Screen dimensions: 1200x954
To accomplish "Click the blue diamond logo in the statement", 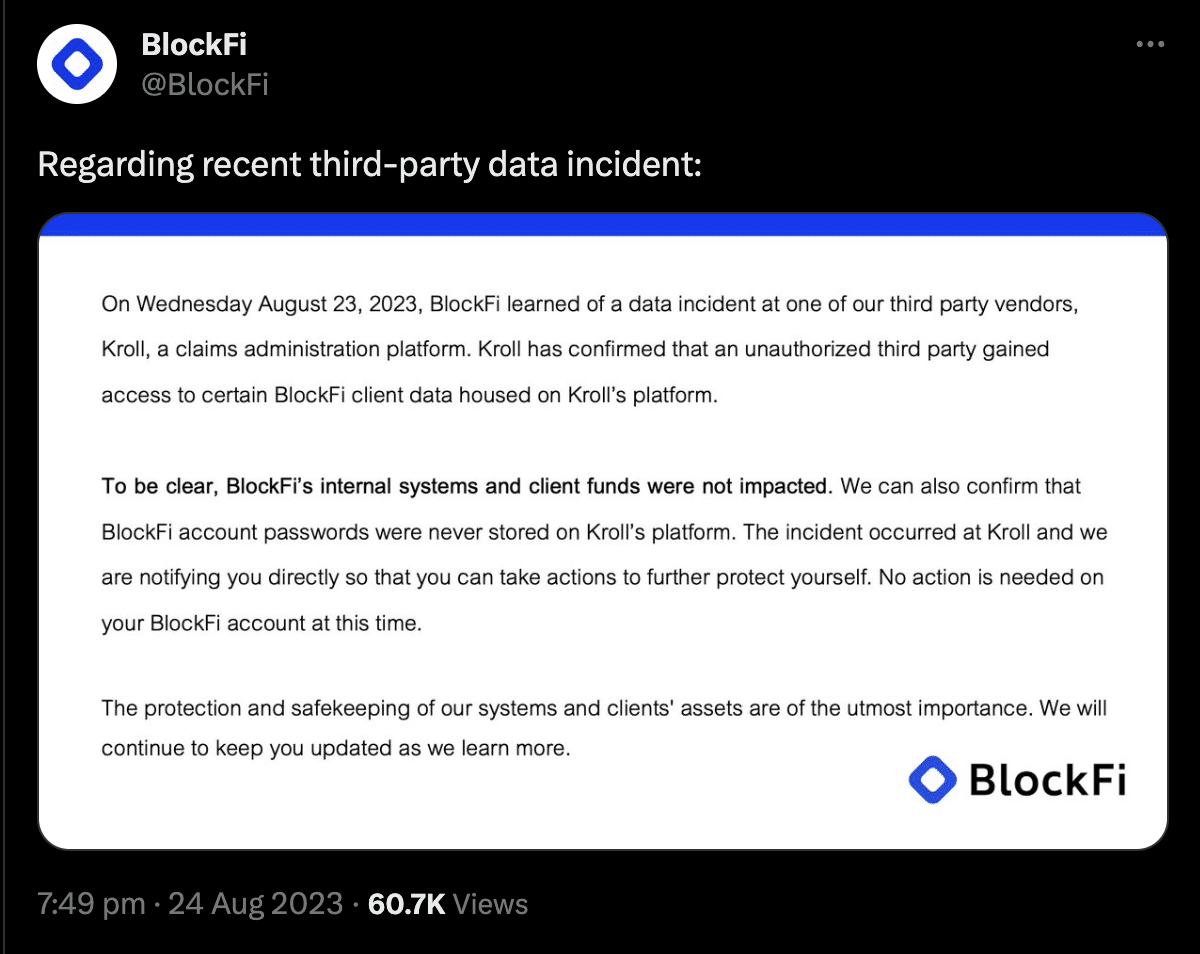I will point(932,779).
